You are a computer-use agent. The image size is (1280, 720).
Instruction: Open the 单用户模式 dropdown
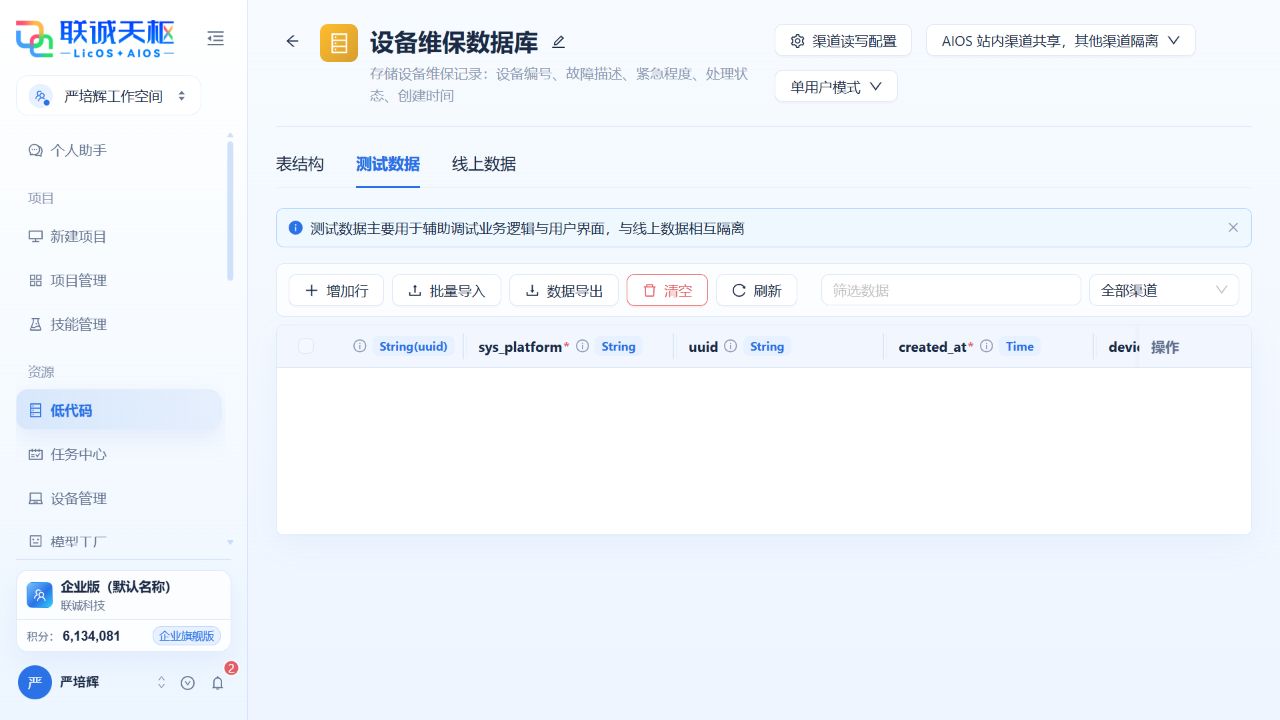coord(836,87)
